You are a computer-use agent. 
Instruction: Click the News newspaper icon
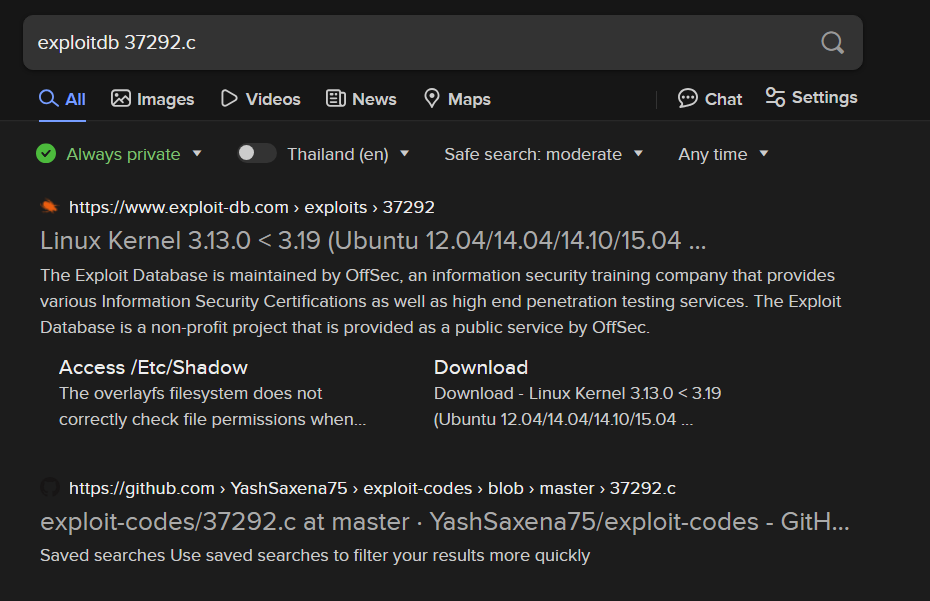point(336,98)
